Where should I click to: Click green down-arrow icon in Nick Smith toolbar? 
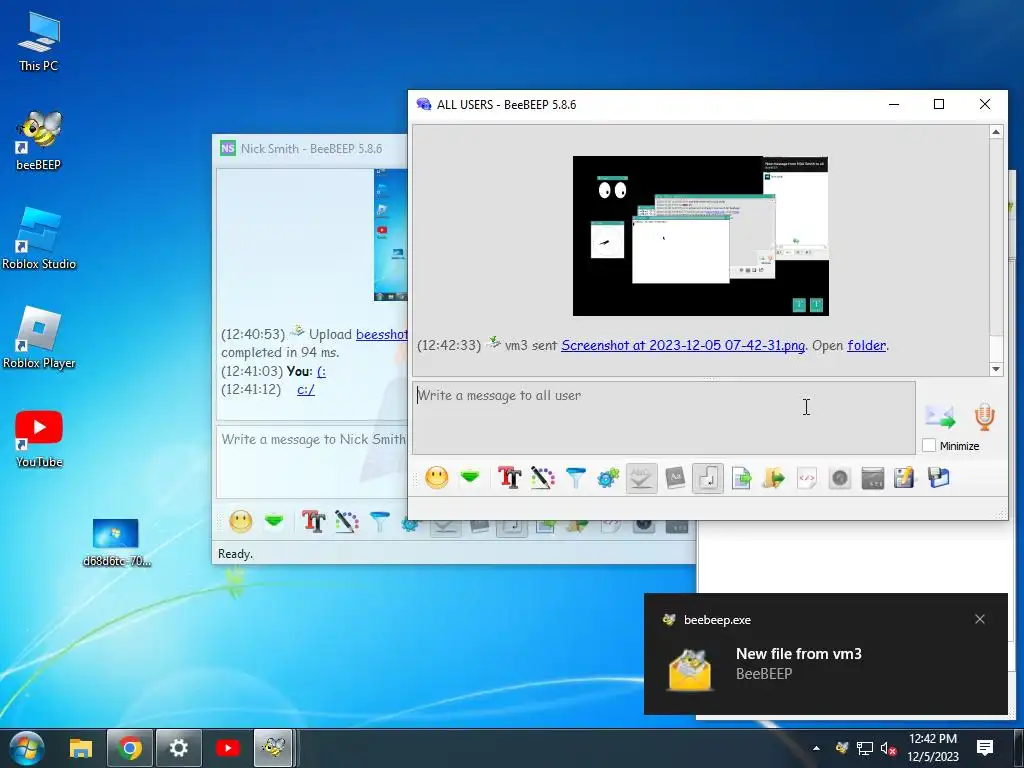click(274, 521)
